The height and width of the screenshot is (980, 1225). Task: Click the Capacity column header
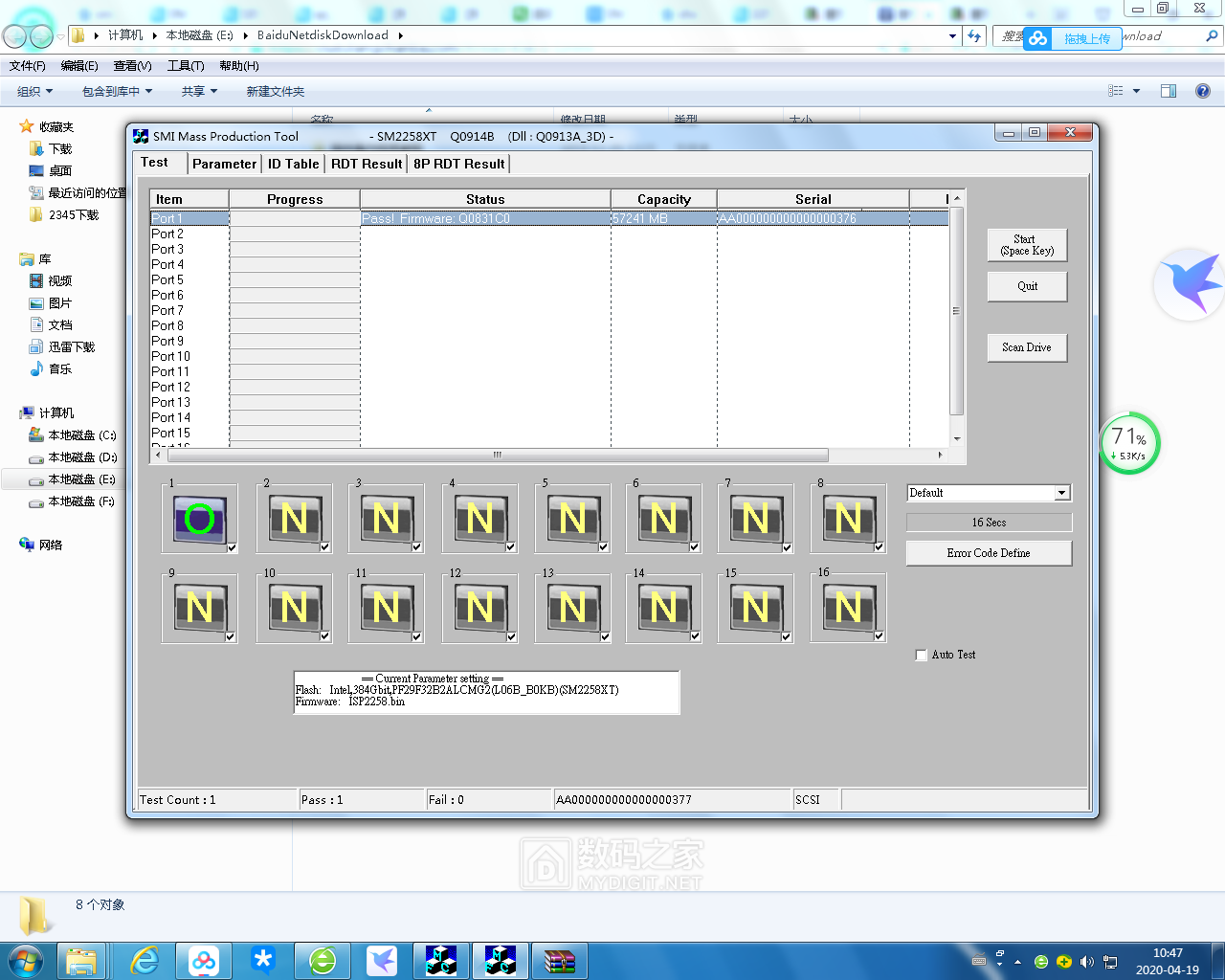pos(664,199)
